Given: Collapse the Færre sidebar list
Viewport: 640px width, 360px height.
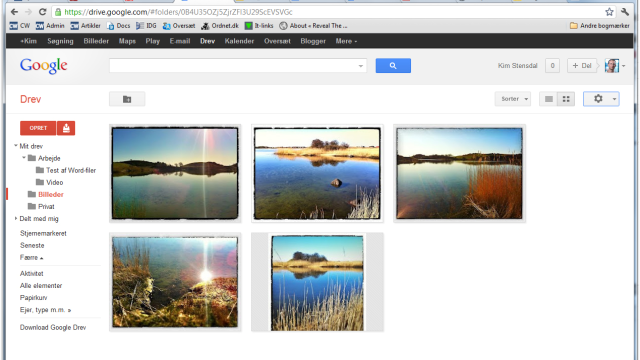Looking at the screenshot, I should pyautogui.click(x=31, y=258).
